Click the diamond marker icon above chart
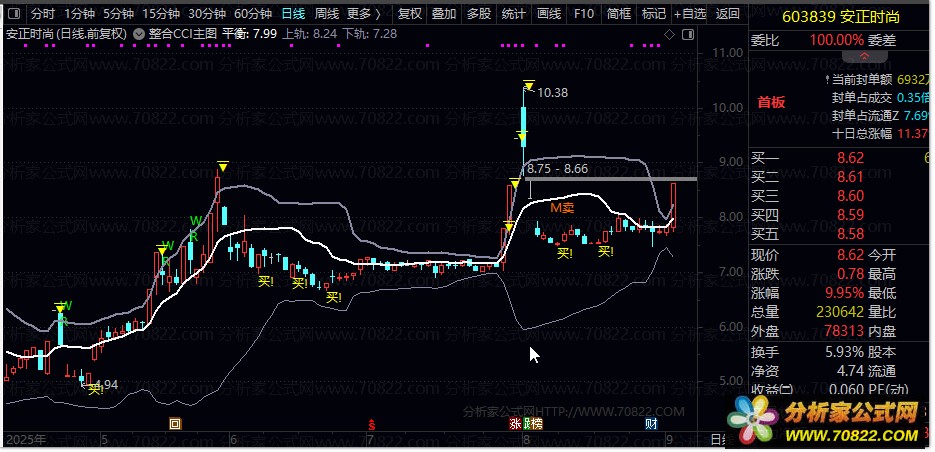This screenshot has height=452, width=935. (670, 35)
